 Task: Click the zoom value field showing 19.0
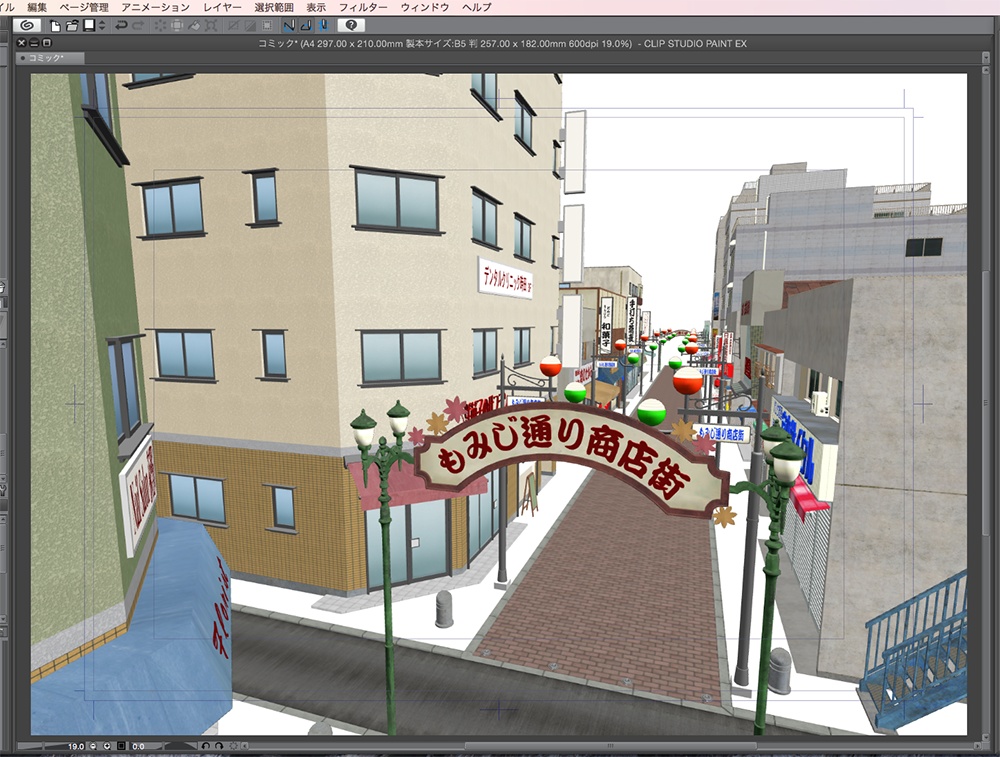(76, 746)
